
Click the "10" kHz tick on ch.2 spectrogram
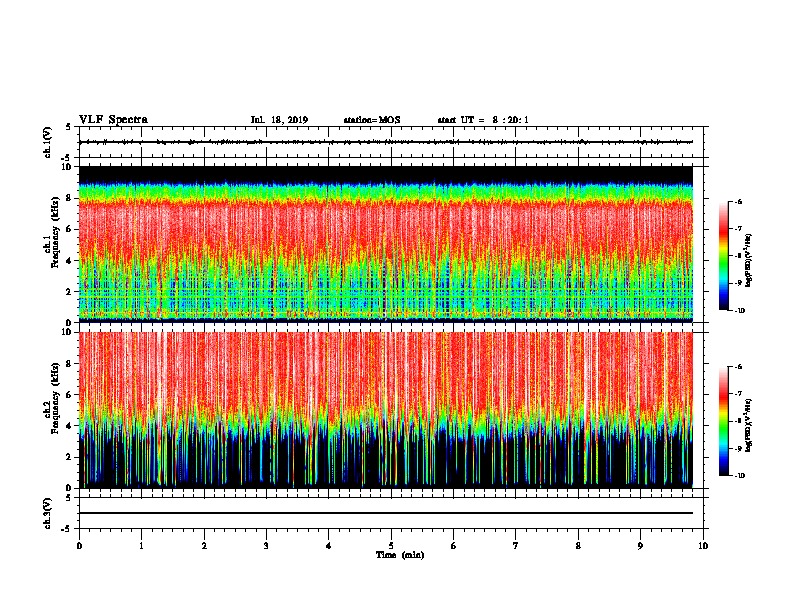tap(68, 332)
